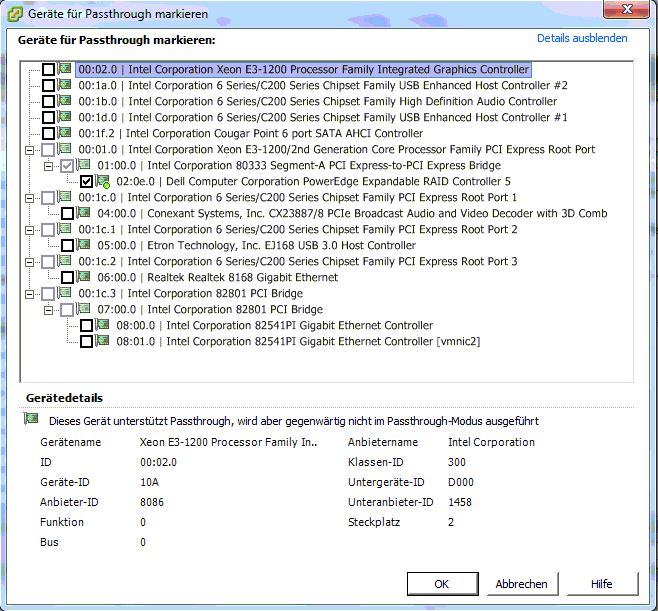Click device icon of 01:00.0 80333 Express Bridge
This screenshot has height=611, width=658.
84,164
